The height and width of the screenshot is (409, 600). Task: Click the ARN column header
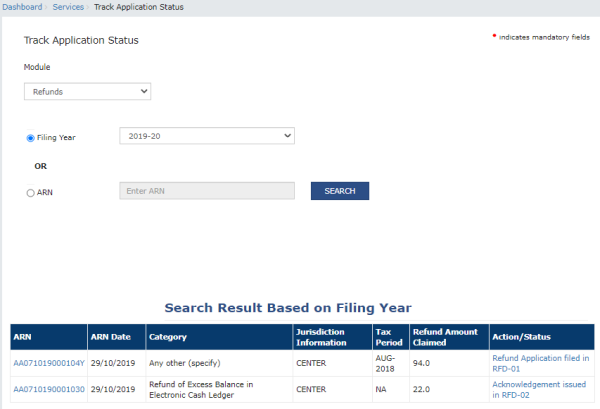pos(24,337)
